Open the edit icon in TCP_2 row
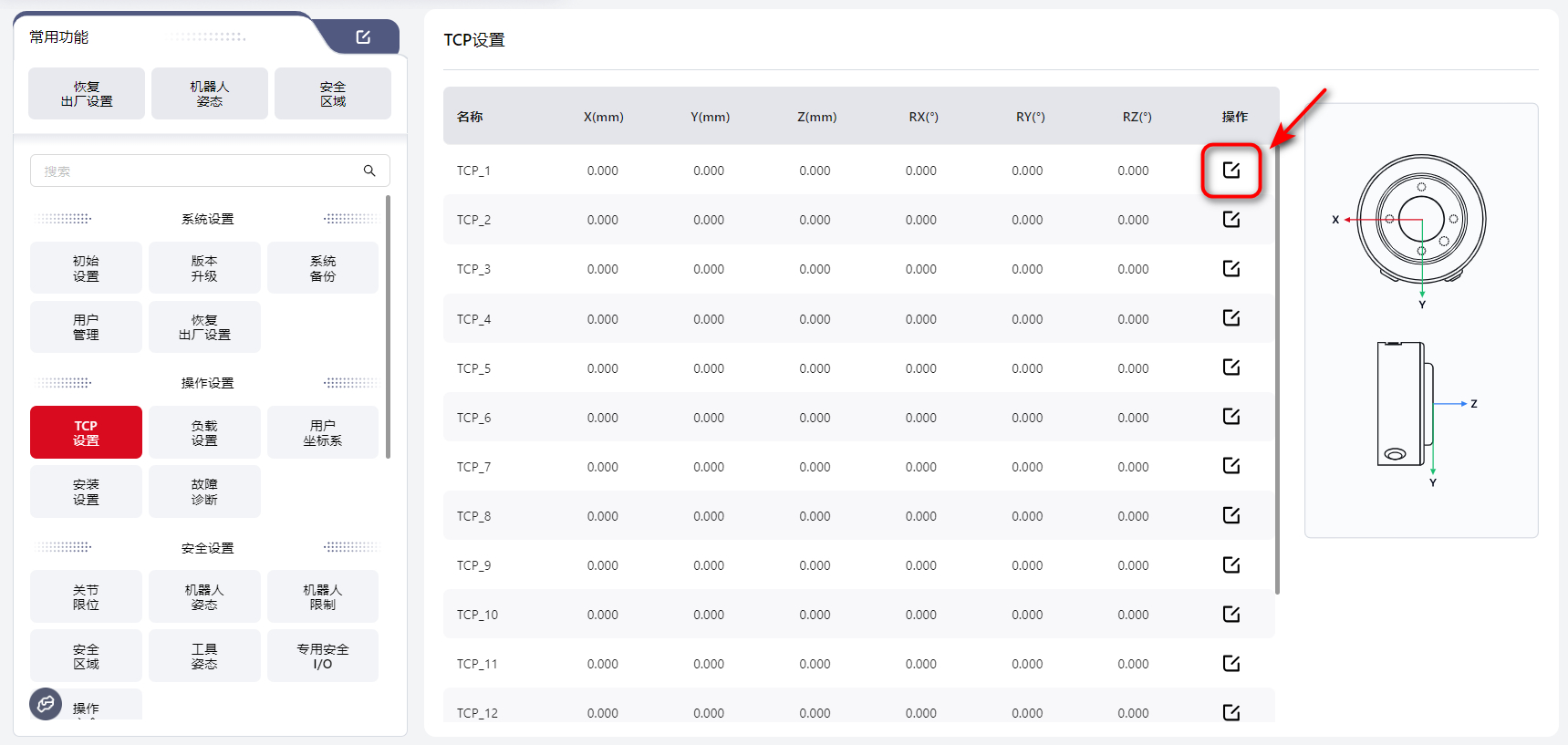The image size is (1568, 745). [1231, 220]
